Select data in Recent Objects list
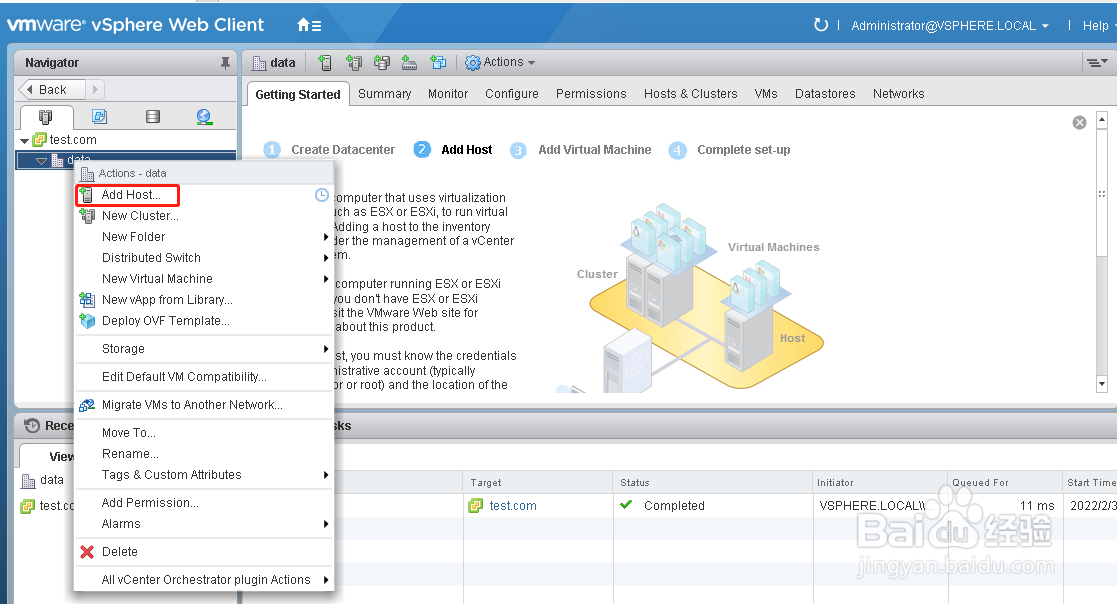1117x604 pixels. pos(51,480)
